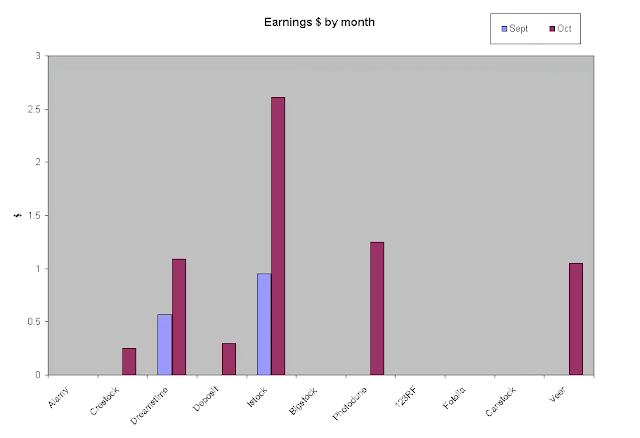
Task: Select the Oct bar for Dreamstime
Action: tap(179, 316)
